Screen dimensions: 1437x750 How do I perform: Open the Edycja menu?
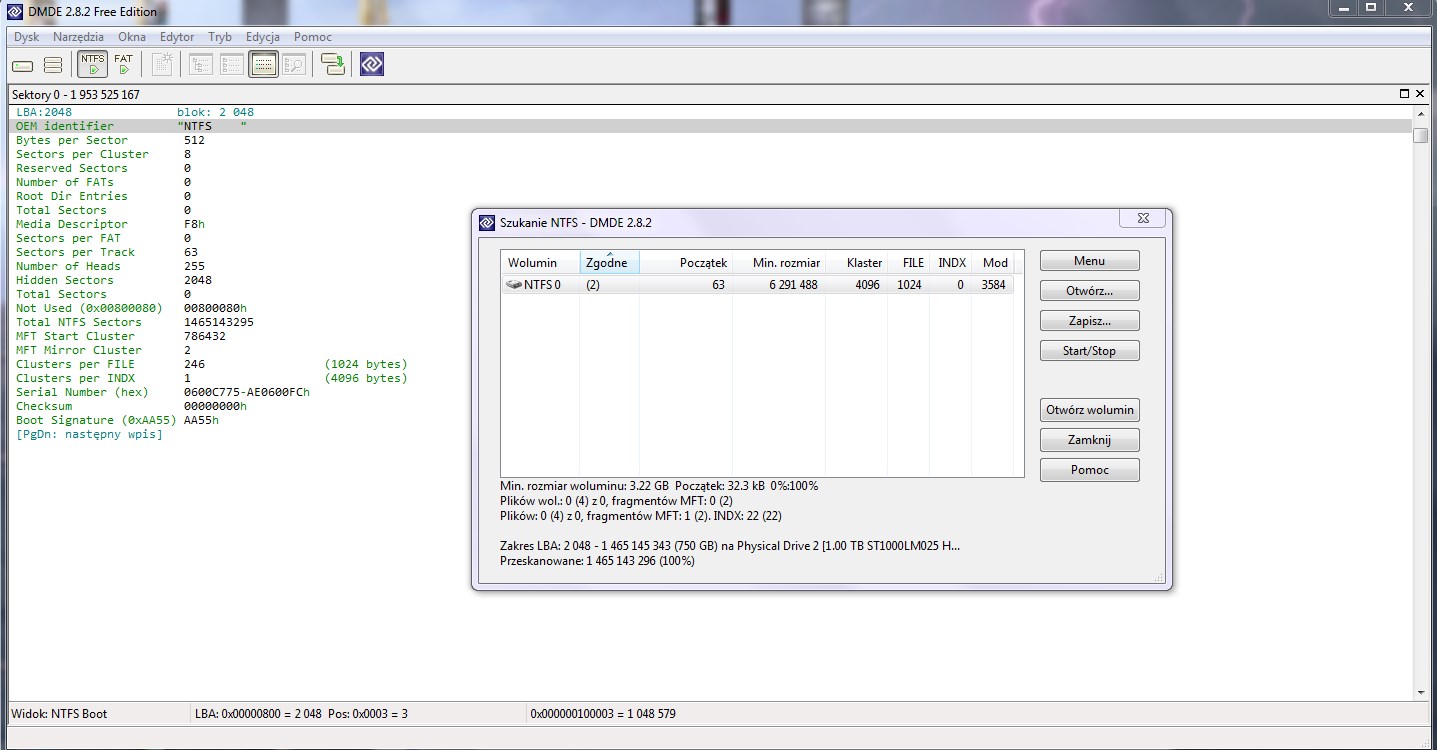pyautogui.click(x=263, y=37)
